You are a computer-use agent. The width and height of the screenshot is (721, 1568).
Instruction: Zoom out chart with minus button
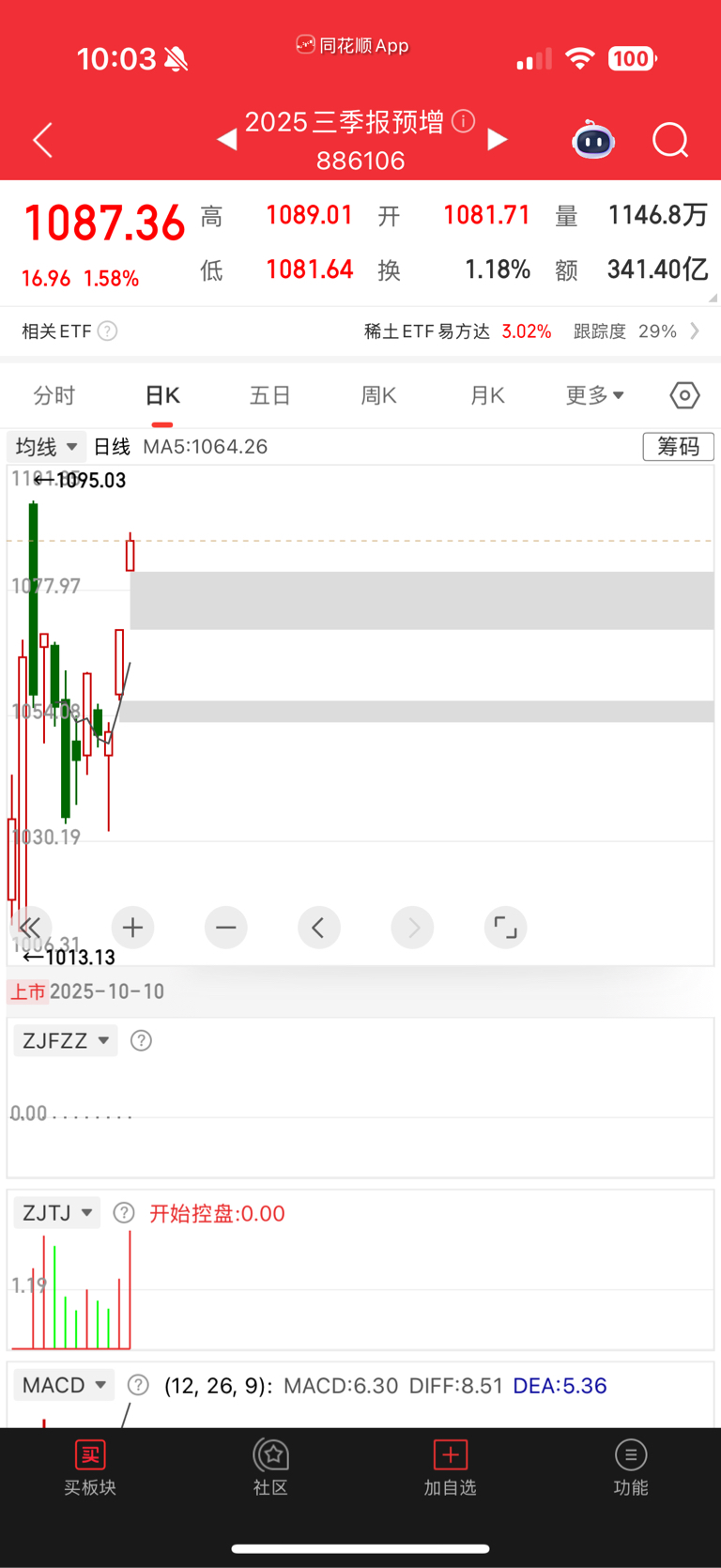click(x=225, y=928)
